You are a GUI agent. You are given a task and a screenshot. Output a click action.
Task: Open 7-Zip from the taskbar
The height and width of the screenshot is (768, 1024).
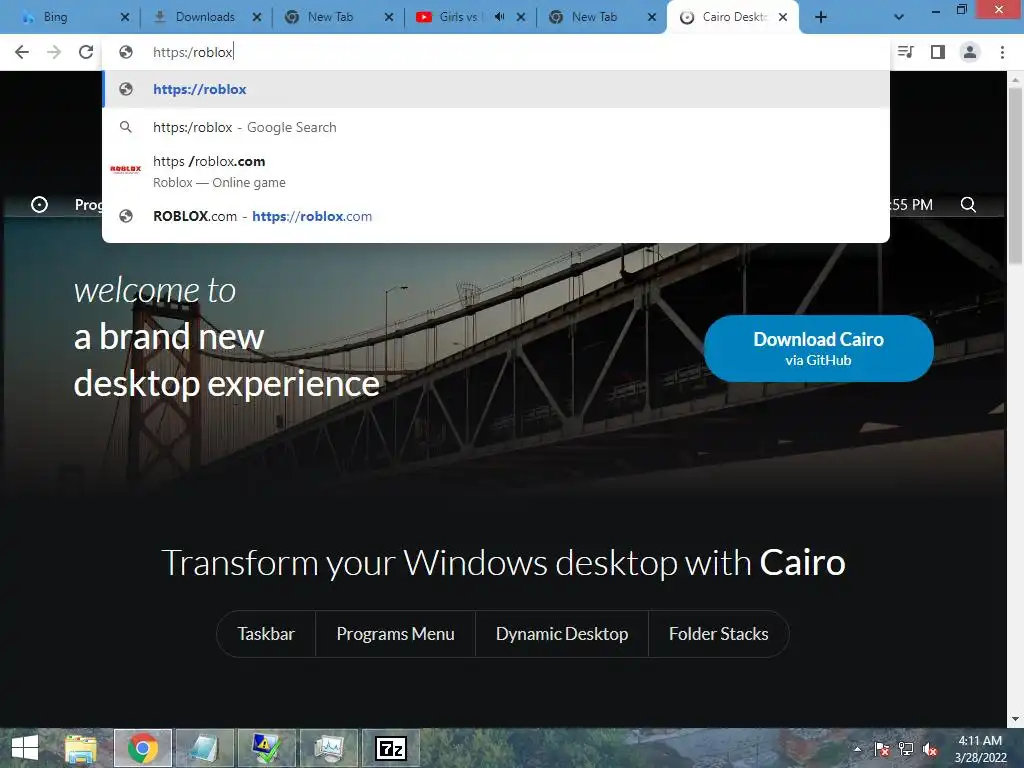click(391, 748)
